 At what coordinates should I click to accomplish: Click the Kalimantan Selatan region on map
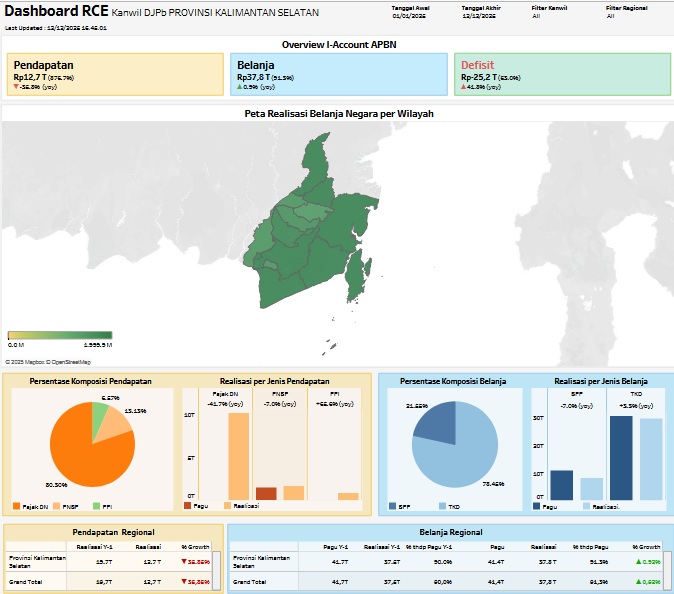320,225
